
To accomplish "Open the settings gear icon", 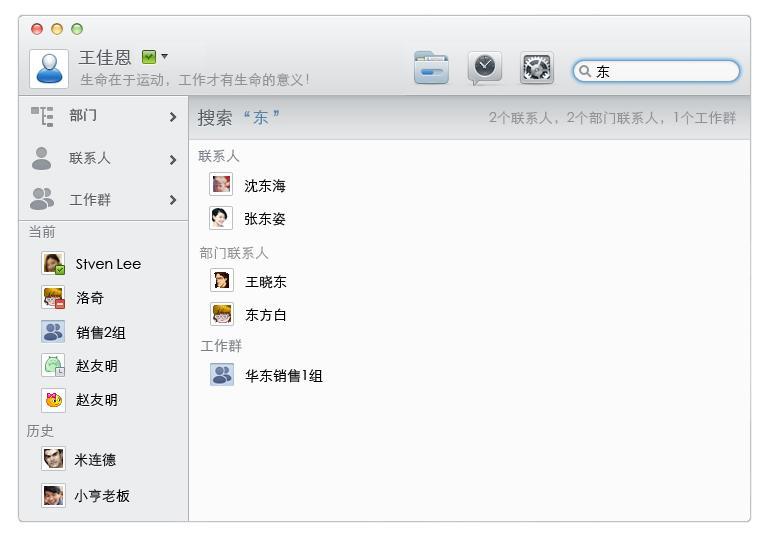I will coord(537,68).
